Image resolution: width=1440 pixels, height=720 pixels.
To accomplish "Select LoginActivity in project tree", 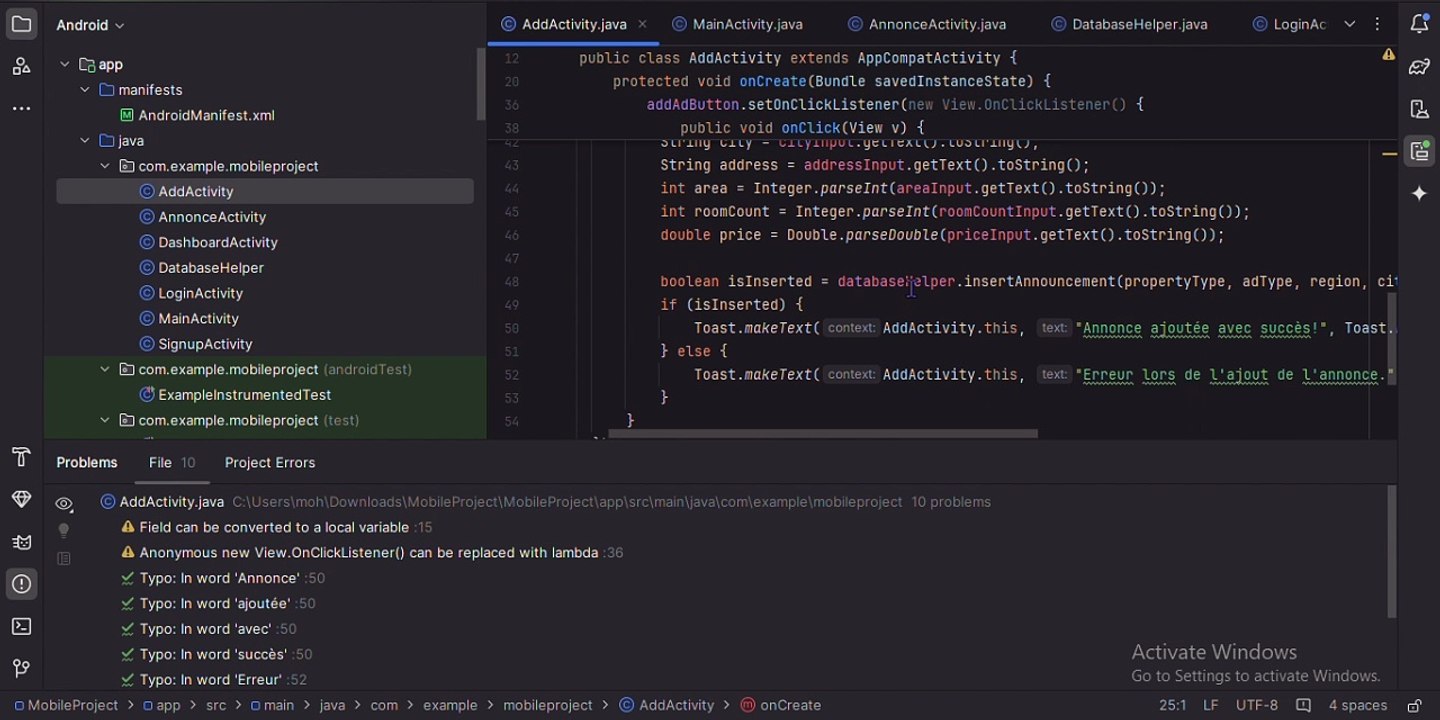I will 190,293.
